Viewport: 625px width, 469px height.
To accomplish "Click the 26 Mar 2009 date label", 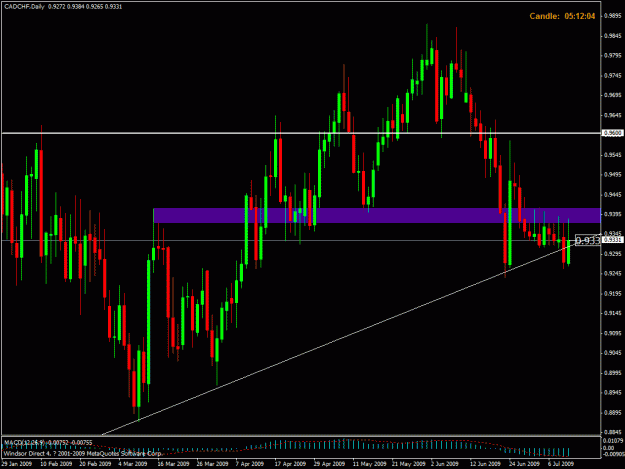I will pyautogui.click(x=212, y=463).
